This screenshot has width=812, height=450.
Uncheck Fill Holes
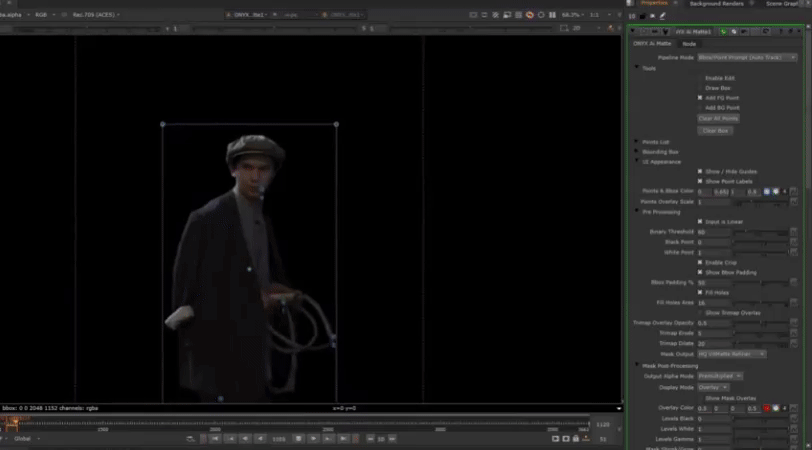coord(700,293)
